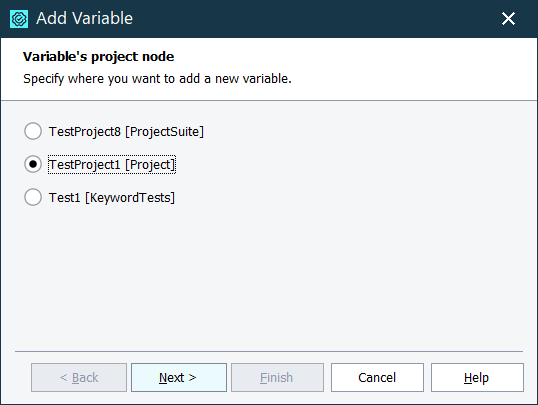Screen dimensions: 538x405
Task: Click the separator line above the buttons
Action: (x=269, y=351)
